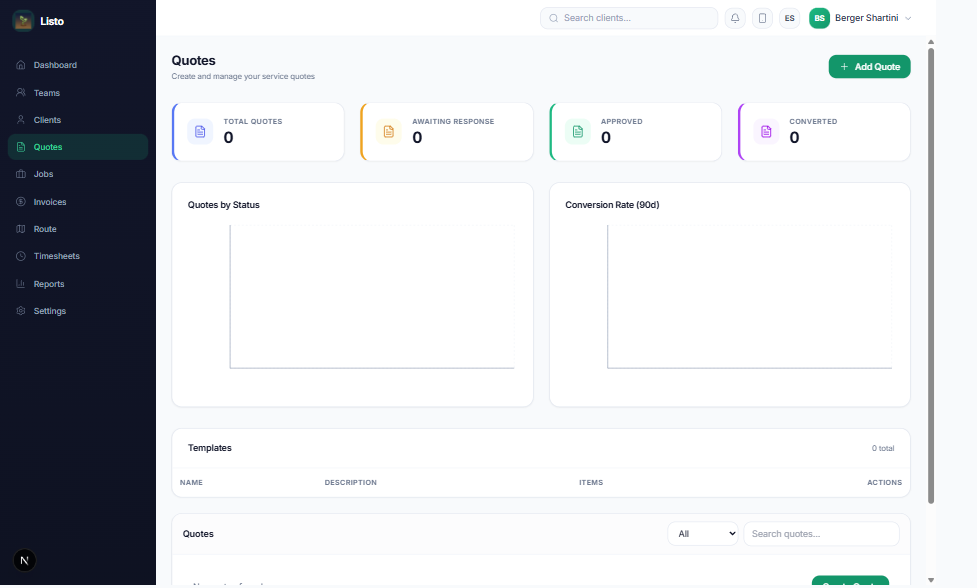
Task: Click the Awaiting Response card icon
Action: (x=389, y=131)
